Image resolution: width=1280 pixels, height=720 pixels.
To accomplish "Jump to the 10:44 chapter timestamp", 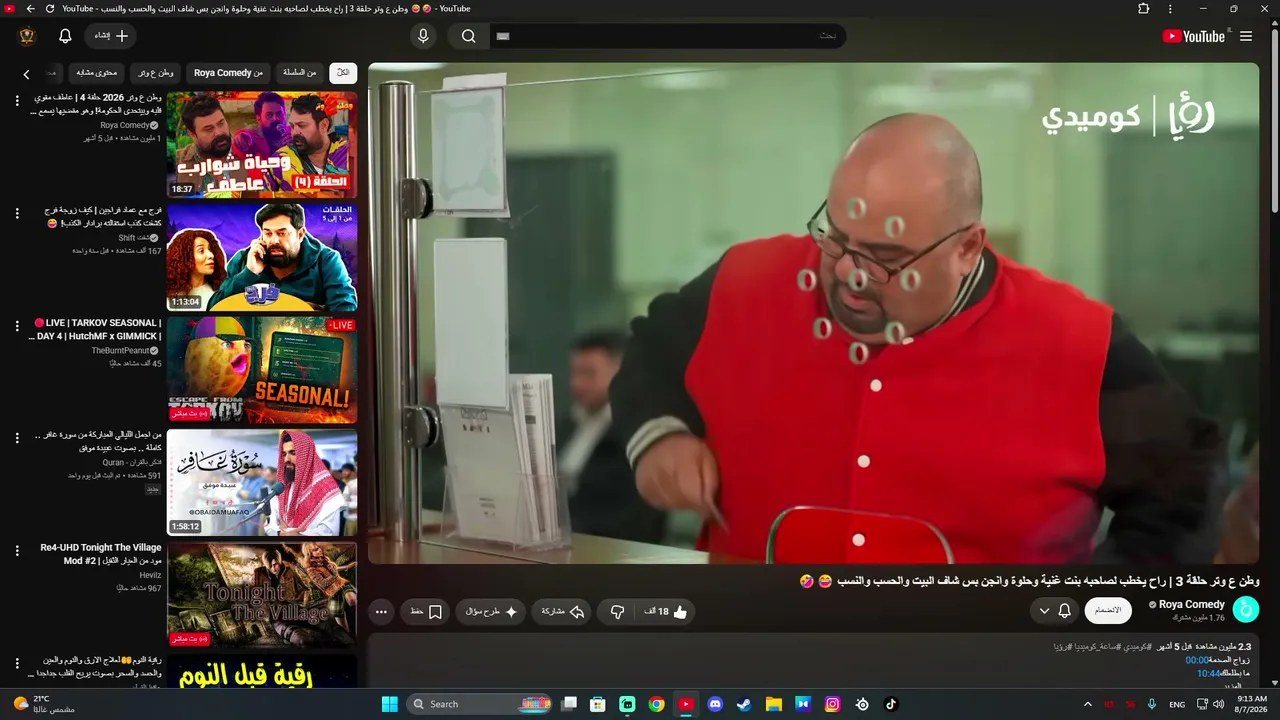I will click(1209, 673).
